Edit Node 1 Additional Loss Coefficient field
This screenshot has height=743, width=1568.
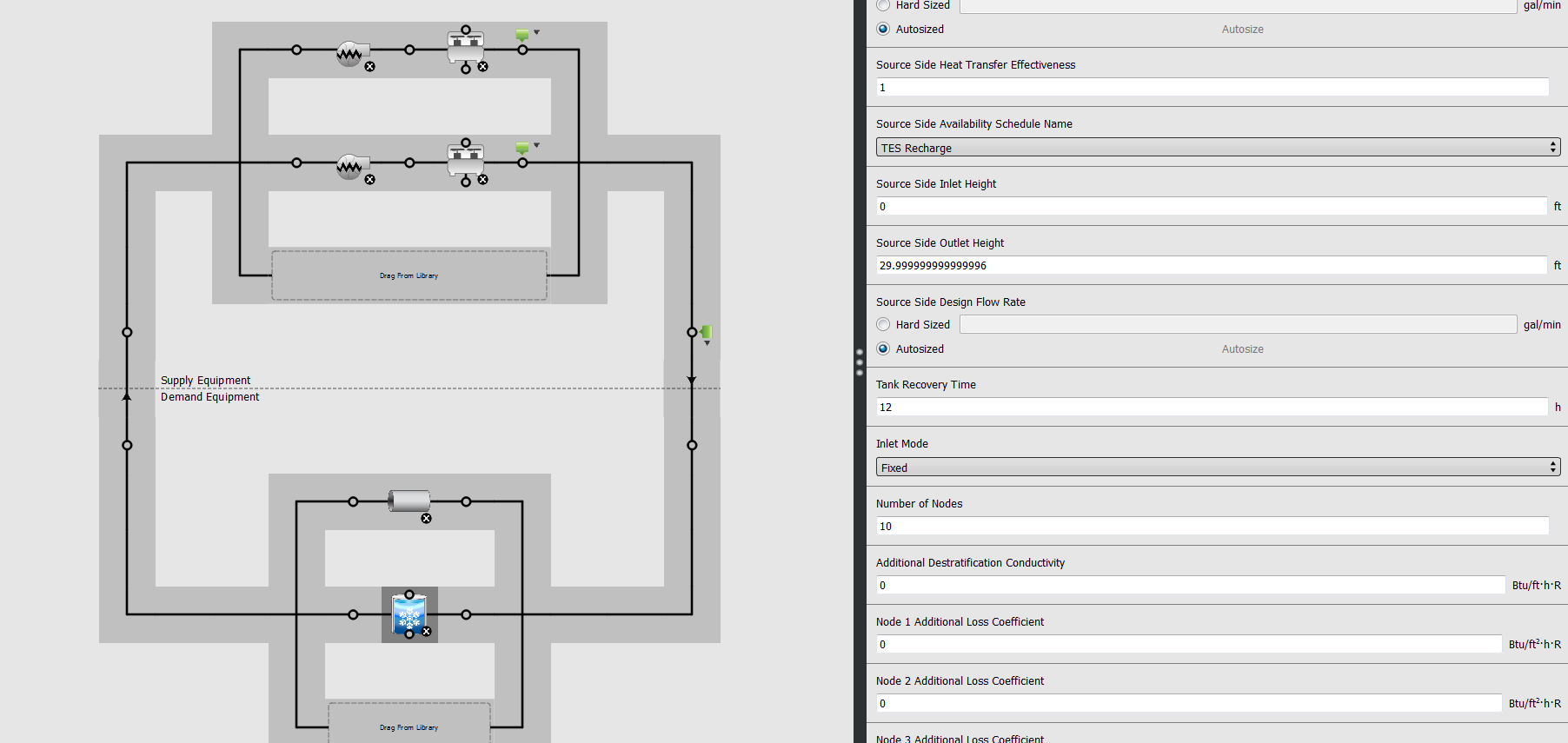coord(1189,644)
